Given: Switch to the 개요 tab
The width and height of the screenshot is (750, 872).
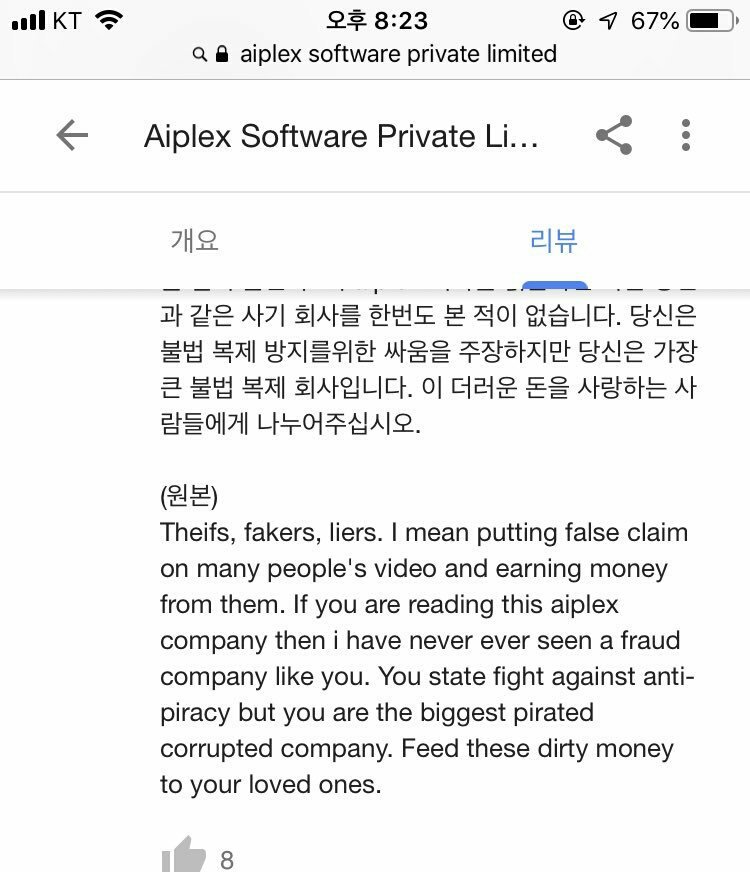Looking at the screenshot, I should click(x=194, y=240).
